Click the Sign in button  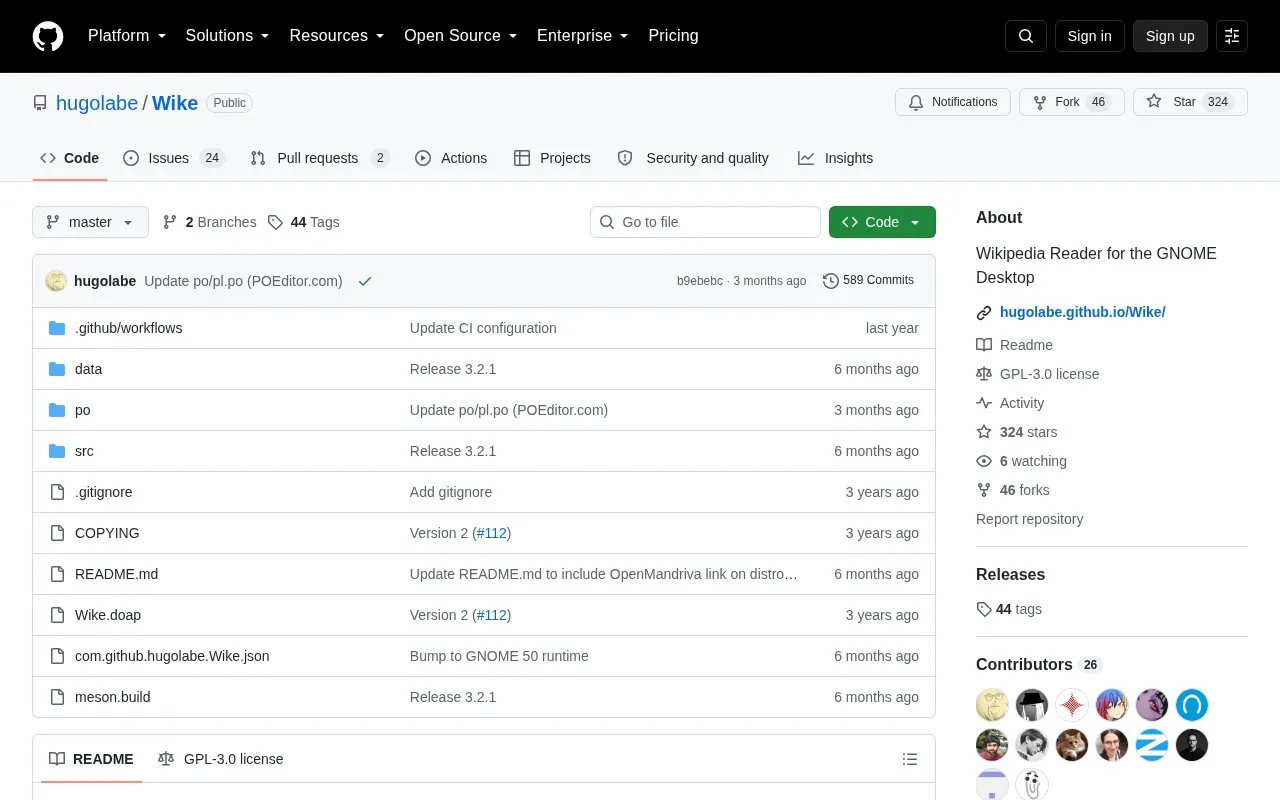point(1089,36)
